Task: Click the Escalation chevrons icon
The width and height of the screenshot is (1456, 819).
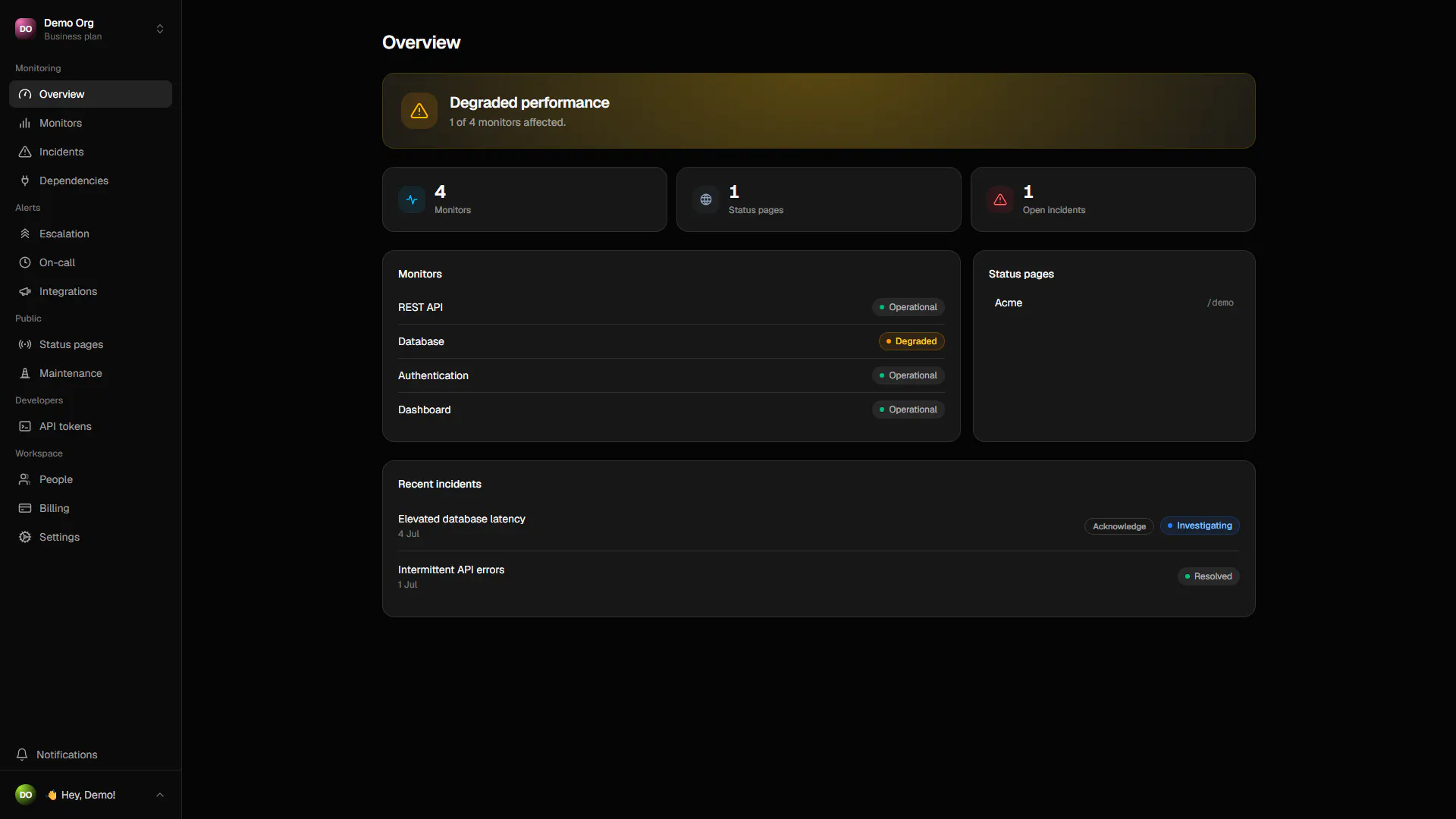Action: [25, 234]
